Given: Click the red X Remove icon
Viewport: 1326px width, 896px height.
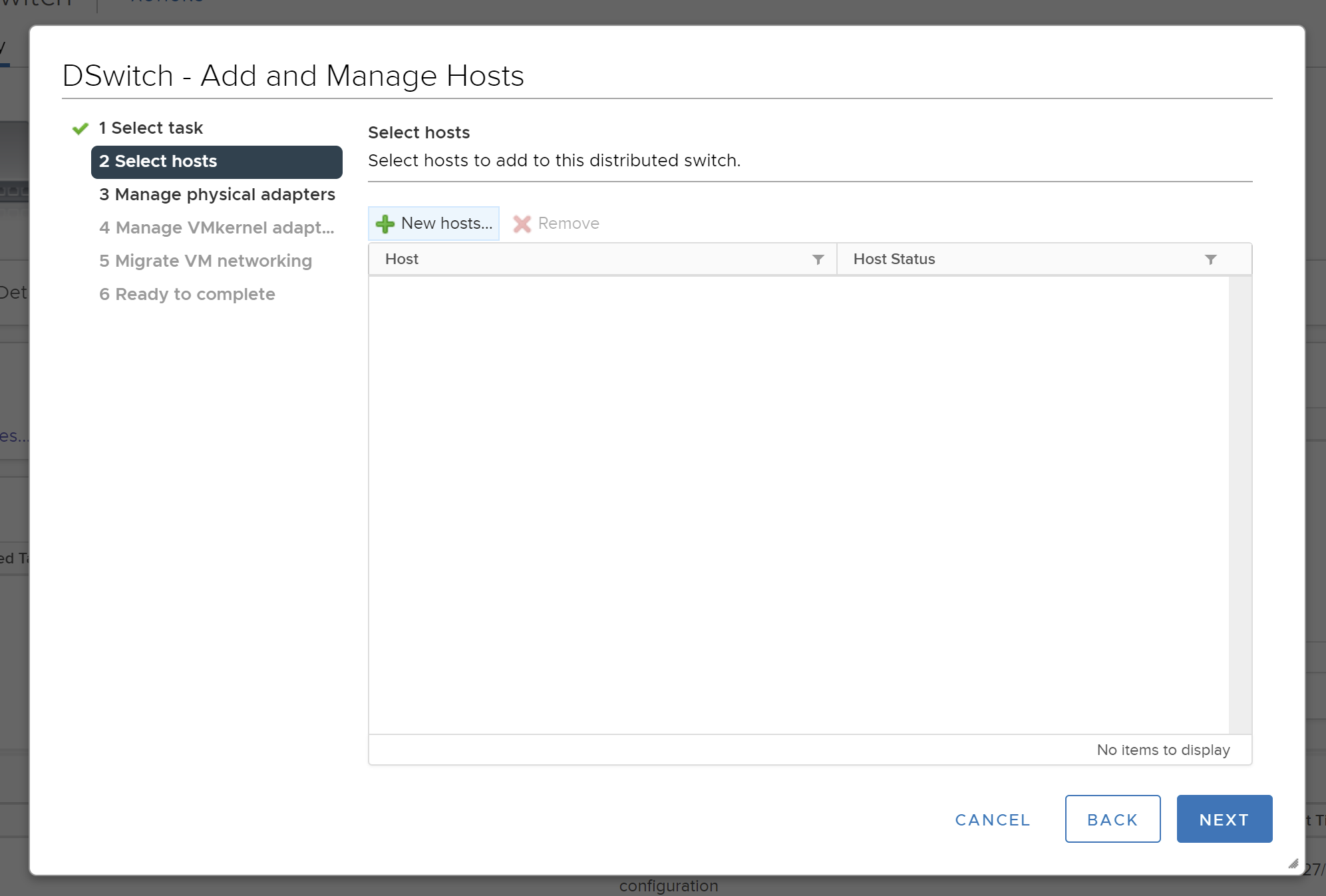Looking at the screenshot, I should click(522, 224).
